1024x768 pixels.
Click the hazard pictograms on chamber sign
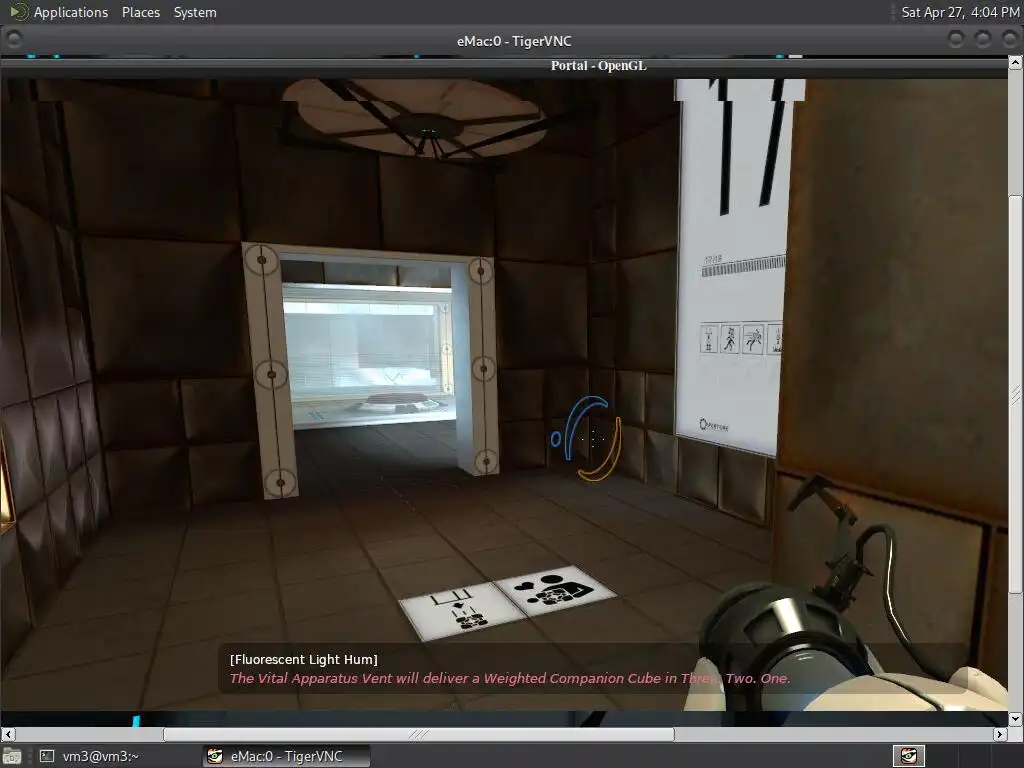tap(741, 338)
